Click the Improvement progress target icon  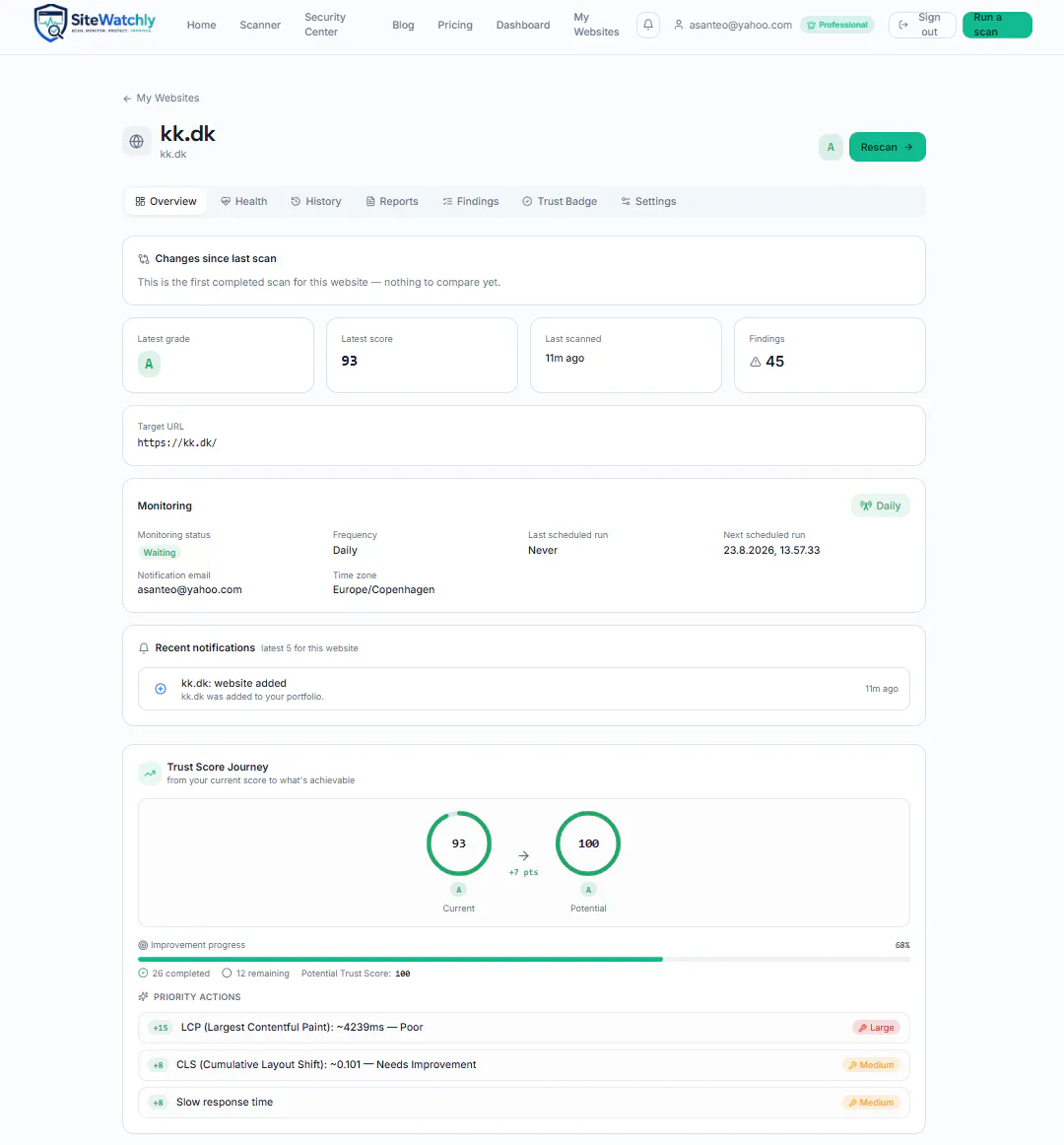(x=143, y=945)
